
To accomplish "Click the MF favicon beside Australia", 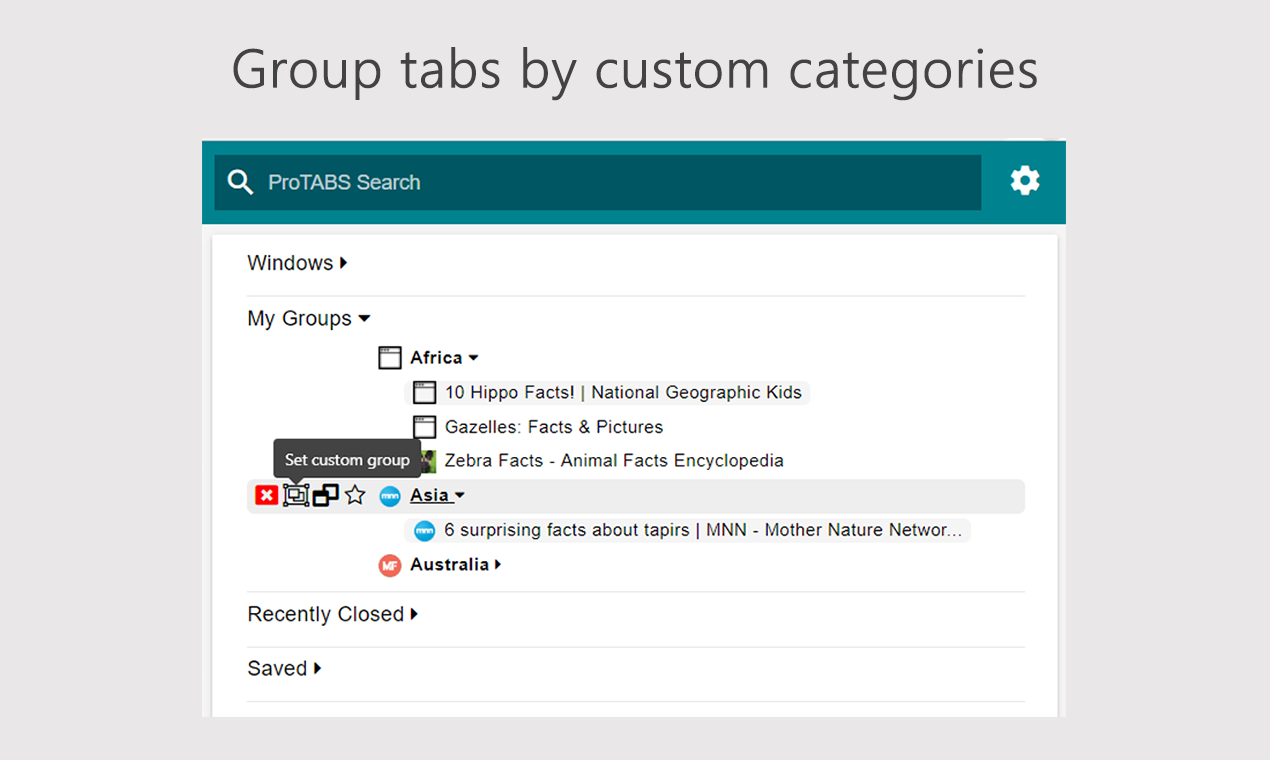I will click(x=390, y=565).
